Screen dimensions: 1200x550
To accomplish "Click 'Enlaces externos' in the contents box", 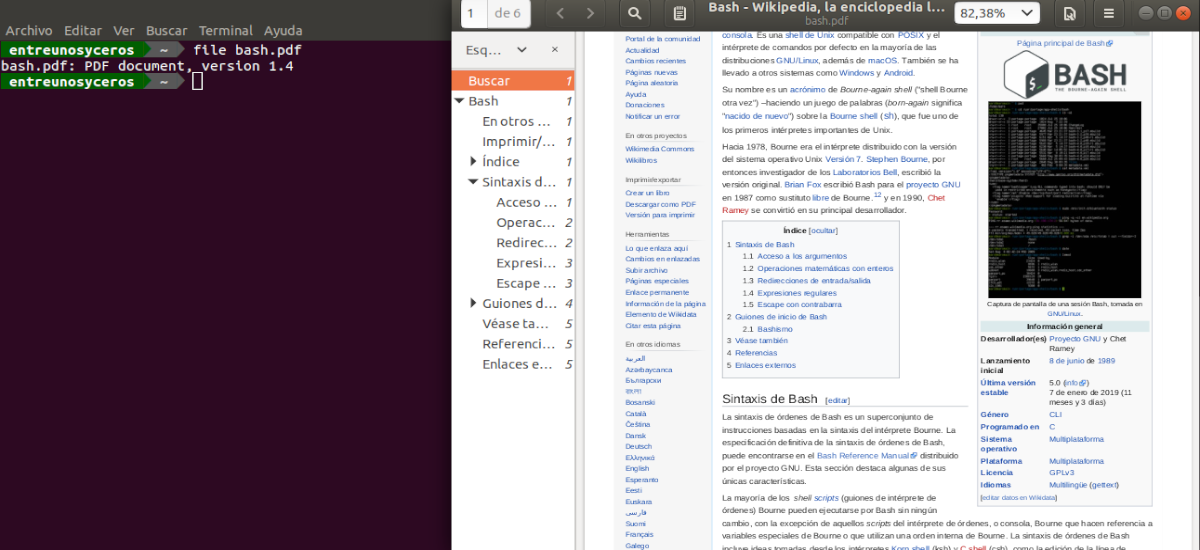I will (x=765, y=365).
